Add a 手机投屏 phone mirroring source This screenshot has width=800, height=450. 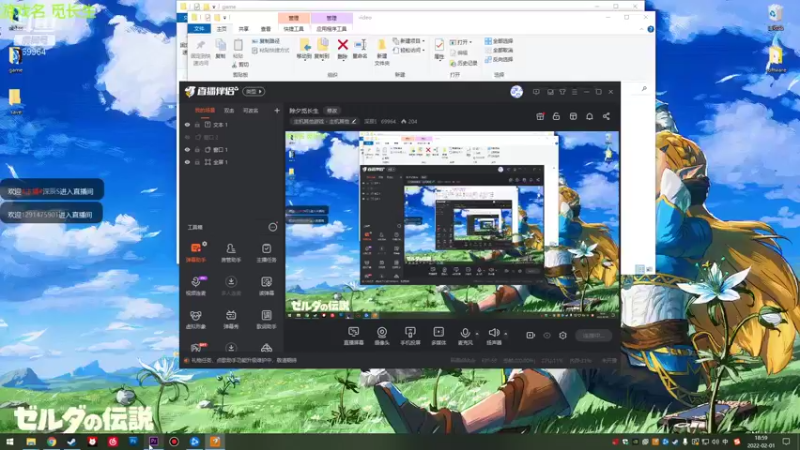410,336
